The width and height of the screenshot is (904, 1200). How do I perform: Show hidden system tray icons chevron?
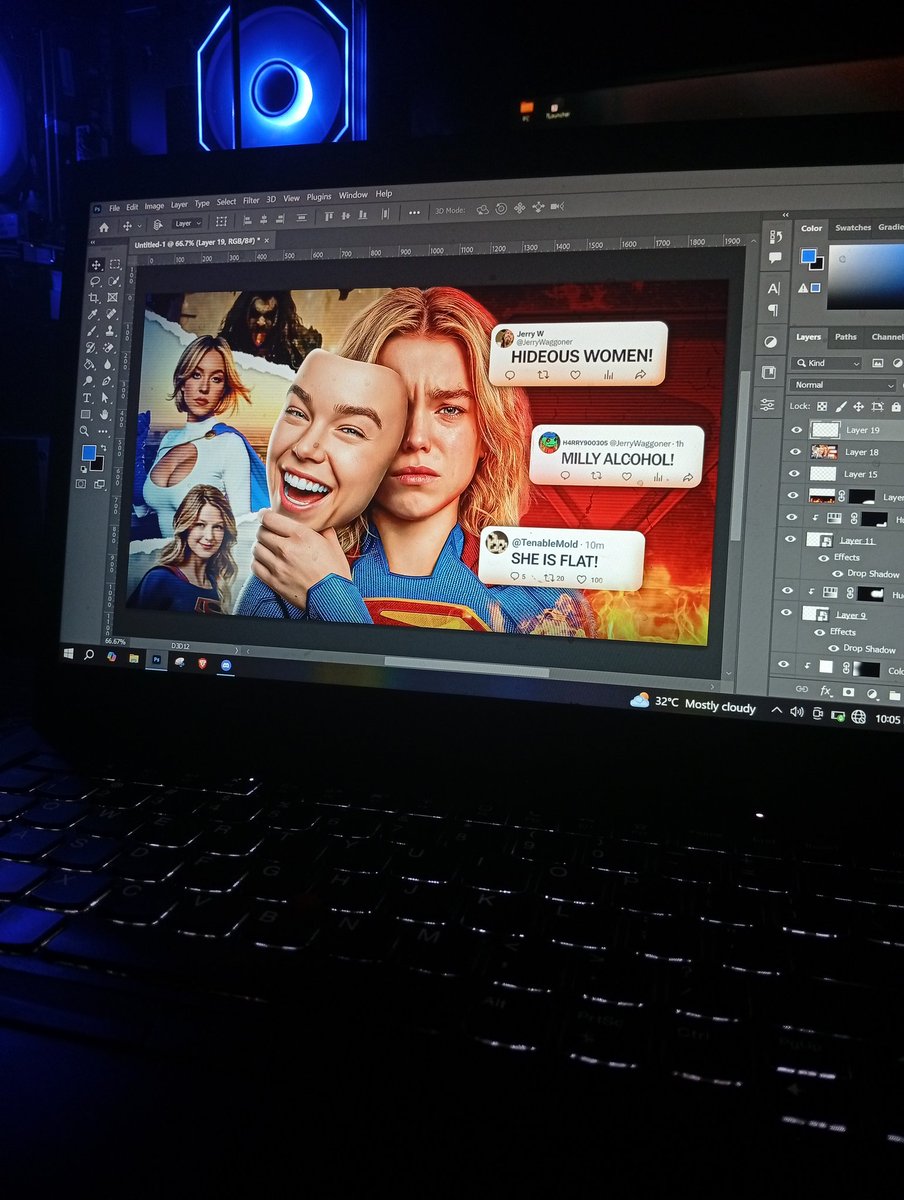point(776,710)
